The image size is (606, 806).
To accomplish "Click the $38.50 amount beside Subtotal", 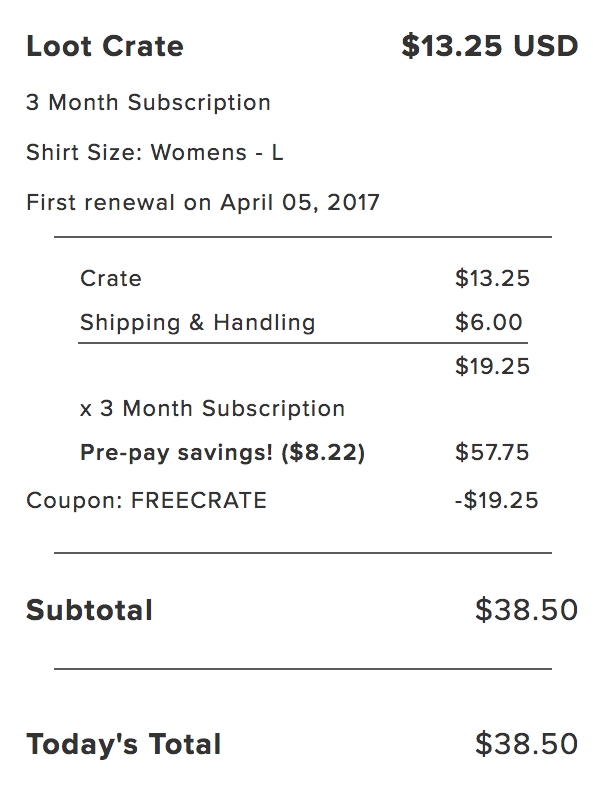I will 526,611.
